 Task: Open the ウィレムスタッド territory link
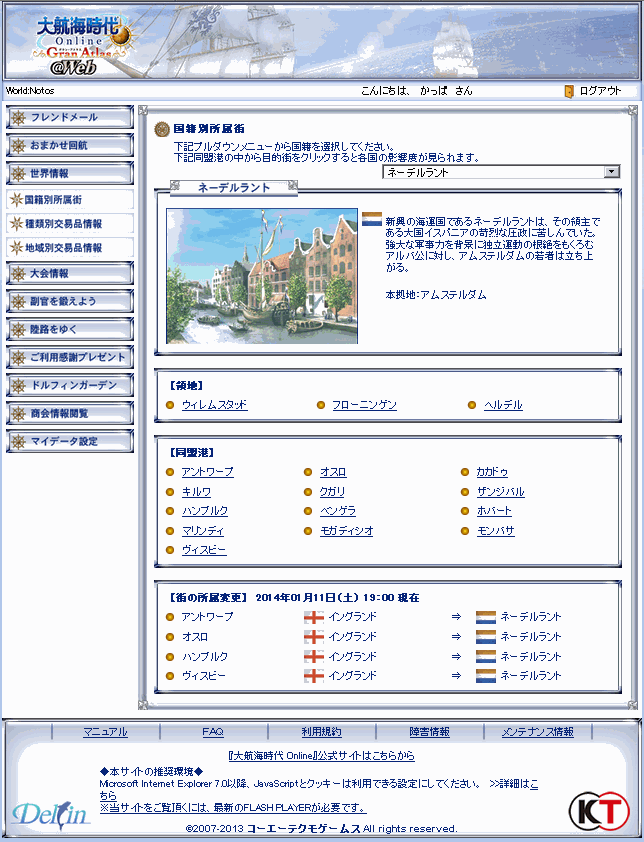point(214,405)
